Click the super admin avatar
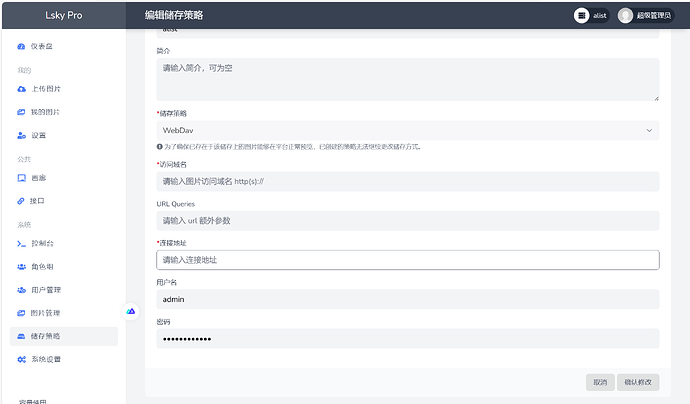The image size is (690, 404). 625,15
